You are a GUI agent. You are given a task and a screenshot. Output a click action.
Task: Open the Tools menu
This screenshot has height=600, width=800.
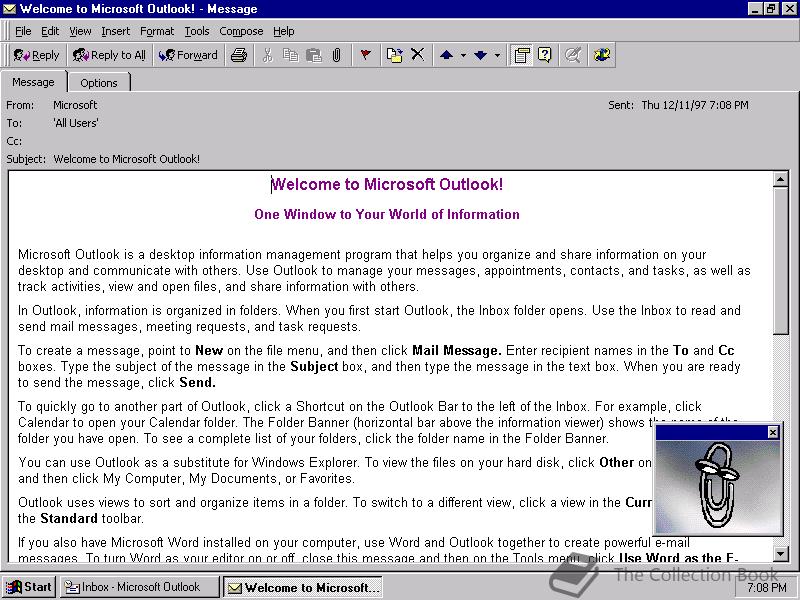[x=197, y=31]
